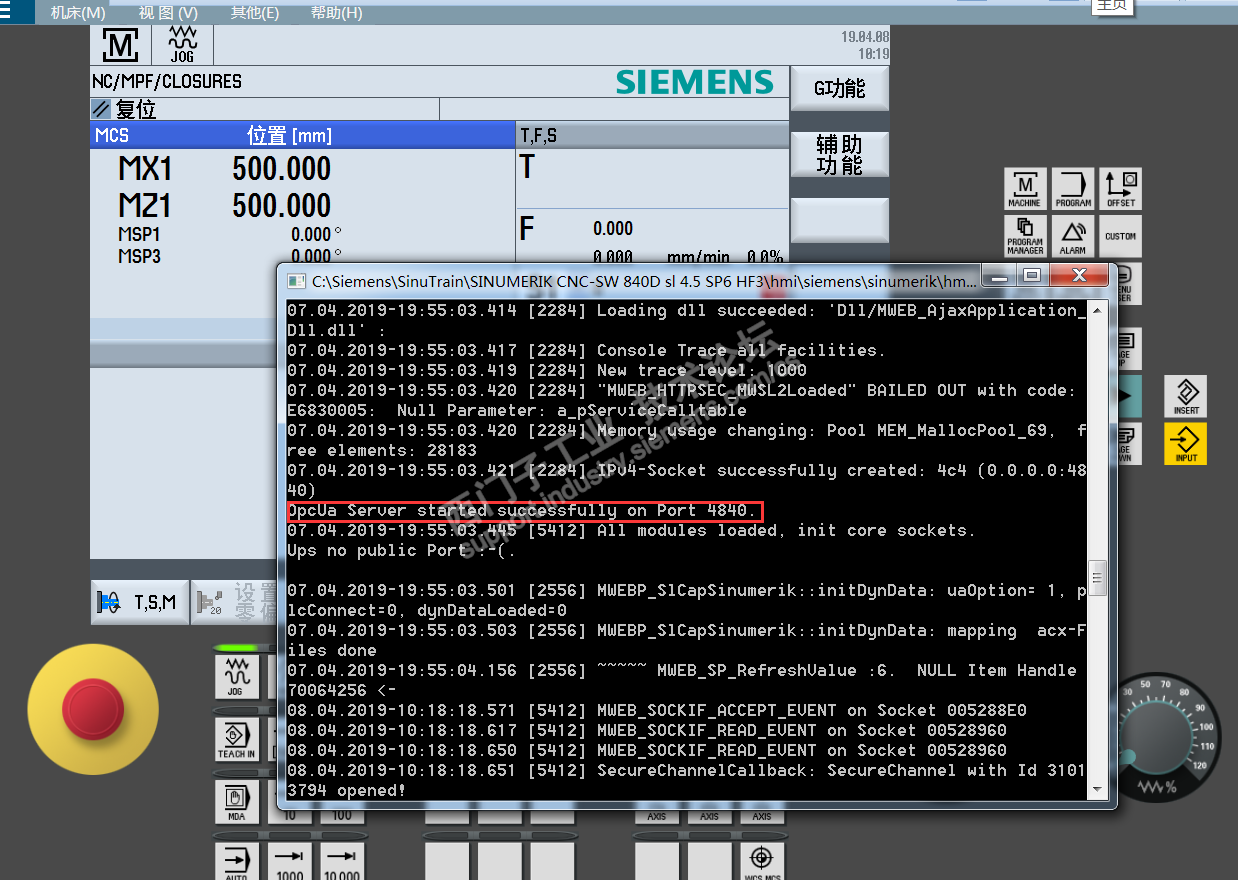Screen dimensions: 1238x880
Task: Click the 复位 reset status label
Action: click(x=136, y=109)
